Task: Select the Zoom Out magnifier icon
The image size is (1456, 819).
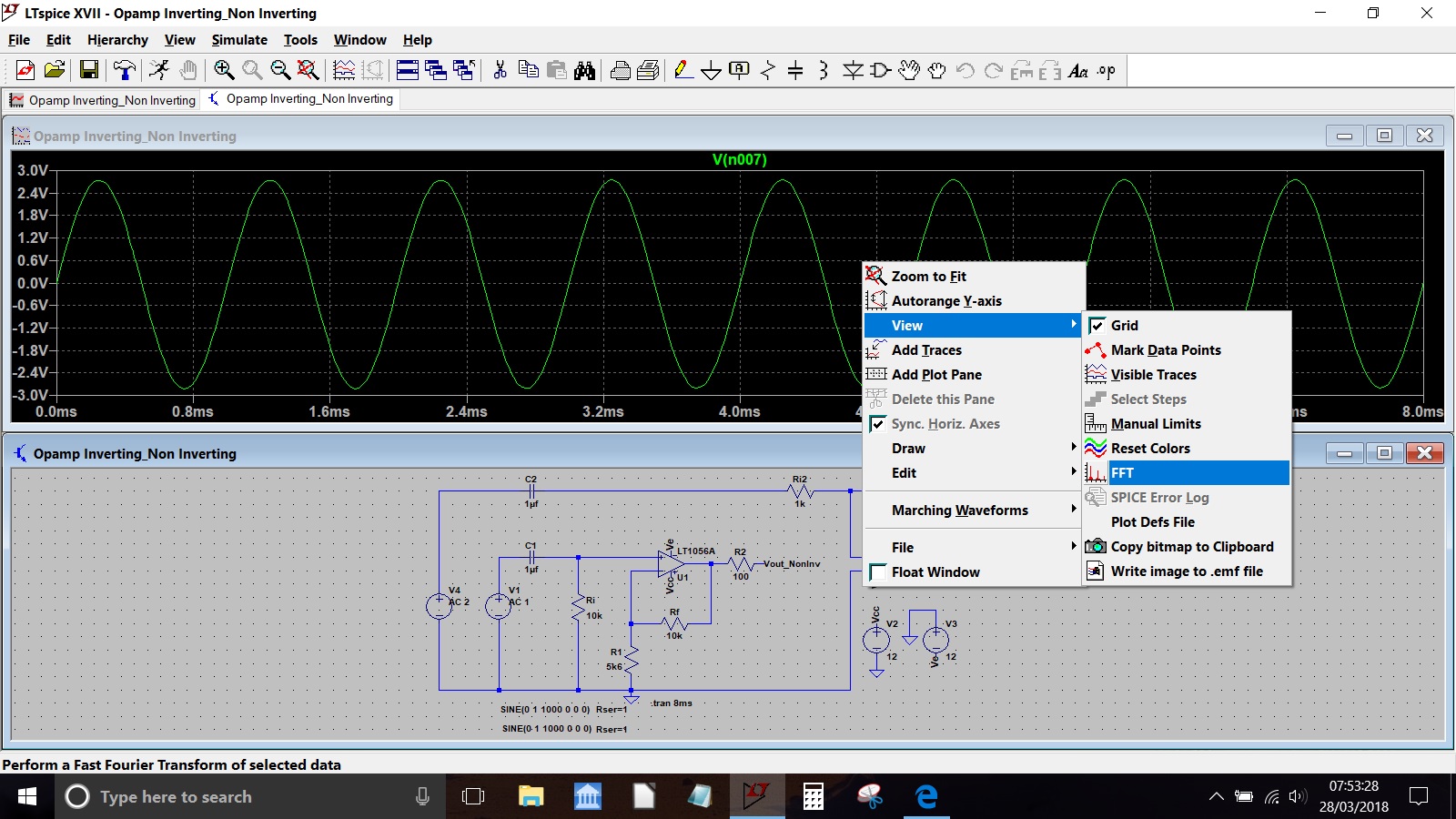Action: [x=280, y=71]
